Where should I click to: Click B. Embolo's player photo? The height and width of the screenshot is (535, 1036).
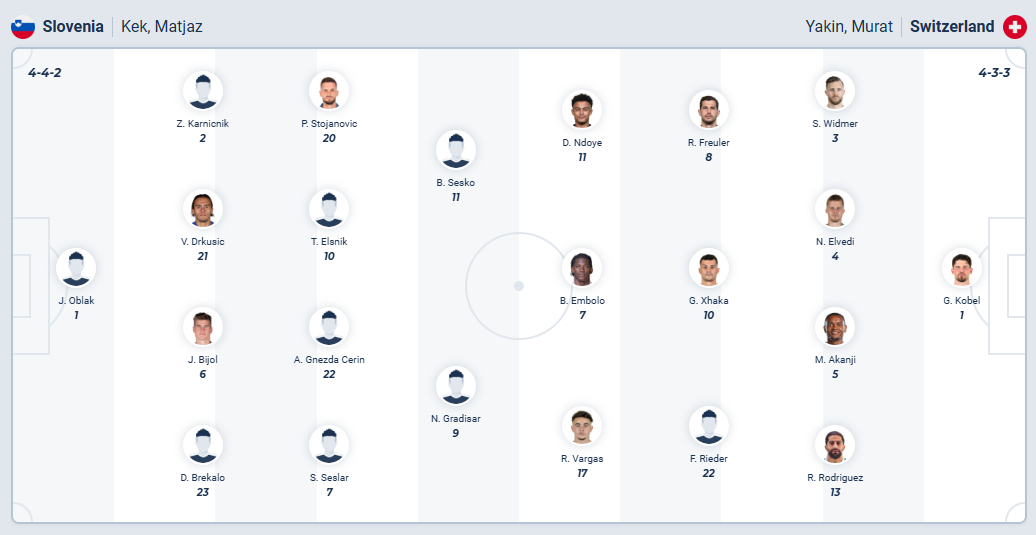click(x=582, y=268)
